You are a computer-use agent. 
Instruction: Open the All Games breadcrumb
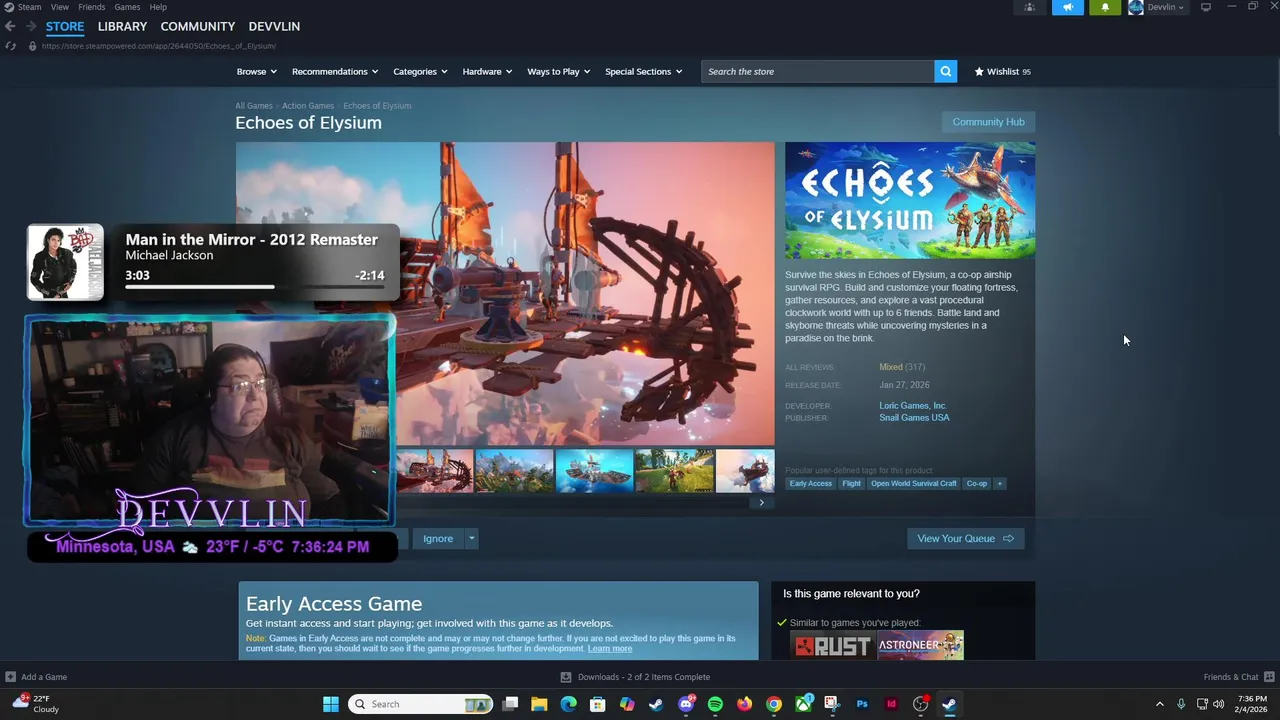pyautogui.click(x=254, y=106)
